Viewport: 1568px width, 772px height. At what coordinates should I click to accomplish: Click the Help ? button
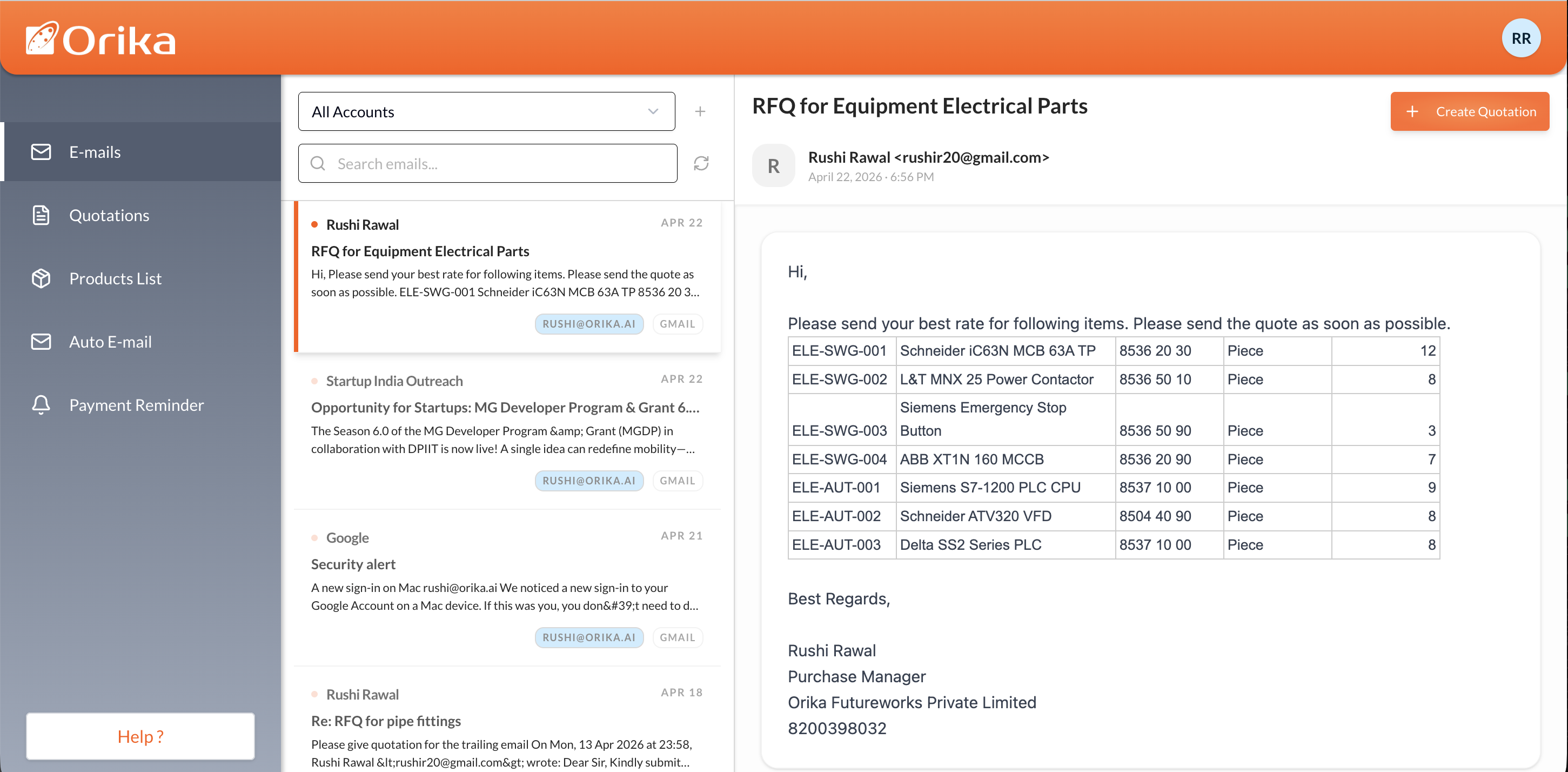click(140, 736)
